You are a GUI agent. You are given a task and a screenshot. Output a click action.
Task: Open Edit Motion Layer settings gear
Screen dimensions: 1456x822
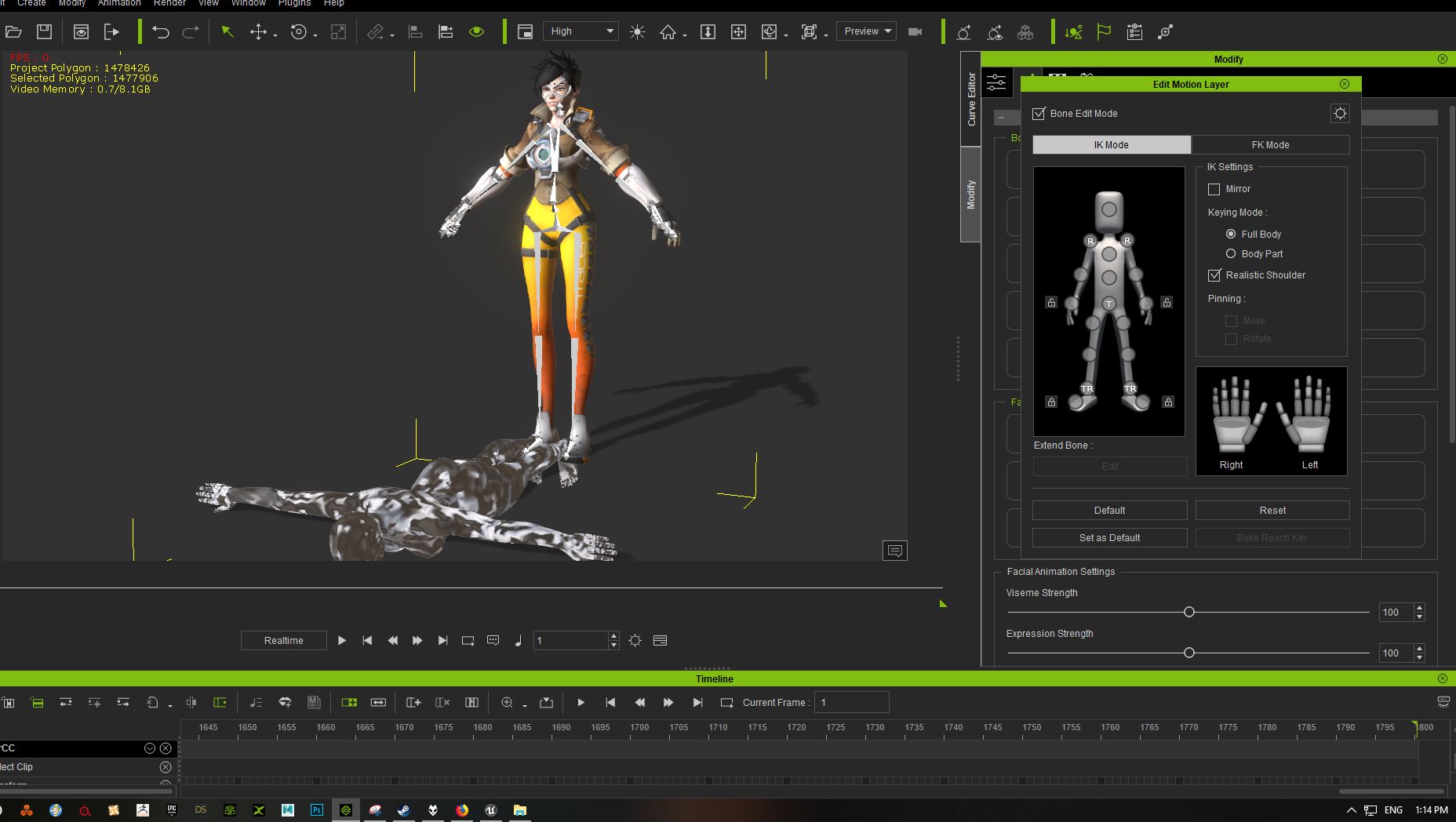[x=1340, y=114]
